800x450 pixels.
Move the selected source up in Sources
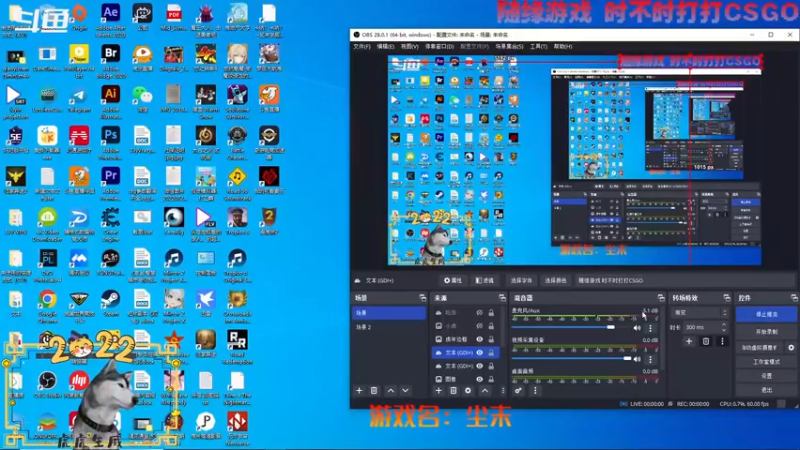point(485,391)
